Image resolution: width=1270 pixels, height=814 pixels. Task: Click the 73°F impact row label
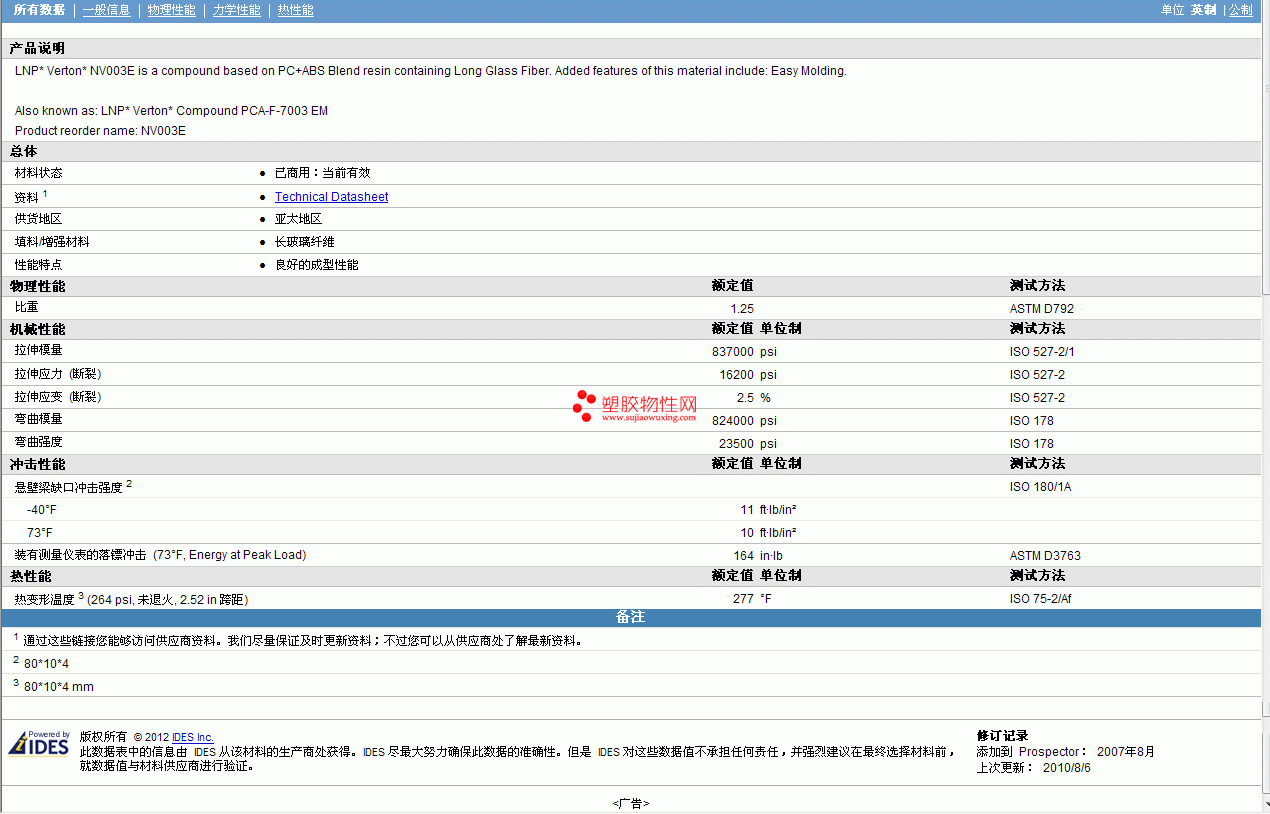point(40,533)
